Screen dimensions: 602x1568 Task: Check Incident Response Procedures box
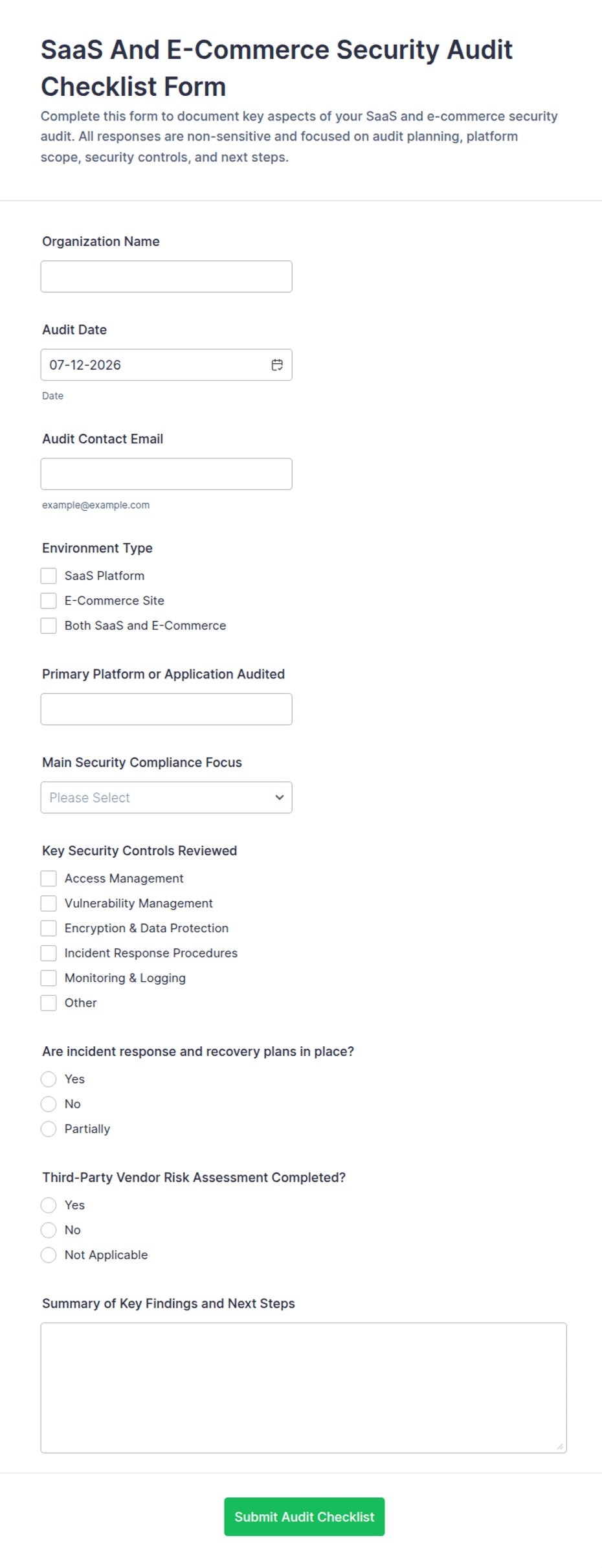(49, 954)
